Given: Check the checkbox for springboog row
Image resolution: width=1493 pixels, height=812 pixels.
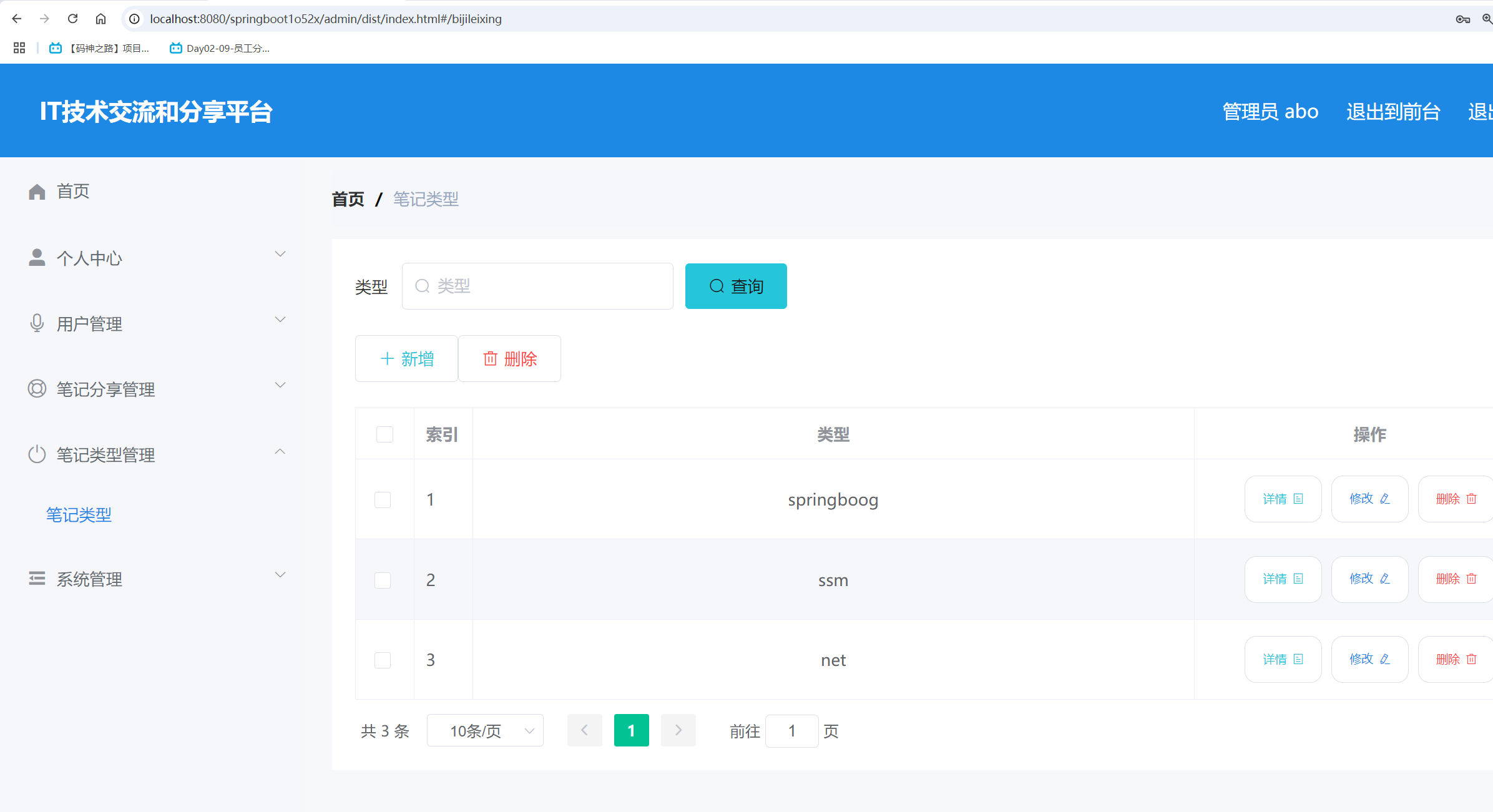Looking at the screenshot, I should (383, 499).
